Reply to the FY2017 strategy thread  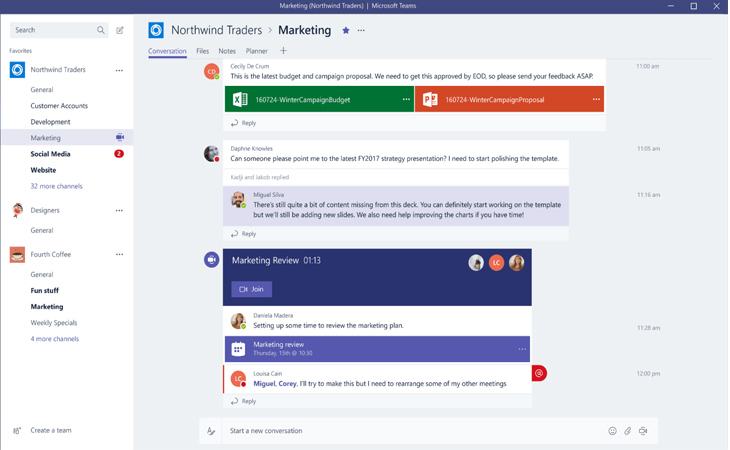coord(243,234)
